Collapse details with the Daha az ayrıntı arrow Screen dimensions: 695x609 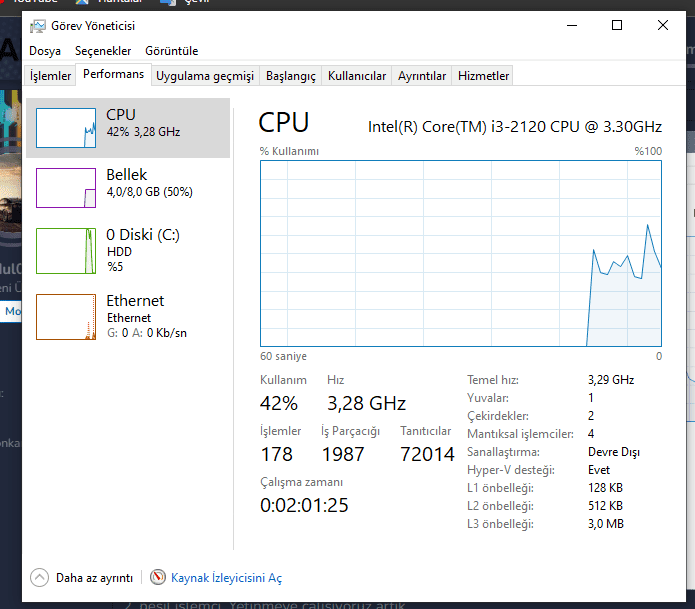(x=39, y=577)
